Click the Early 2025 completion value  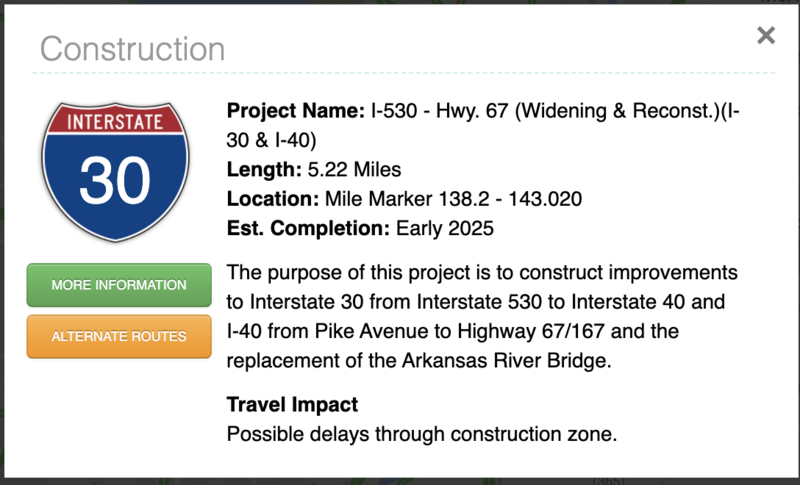point(445,228)
